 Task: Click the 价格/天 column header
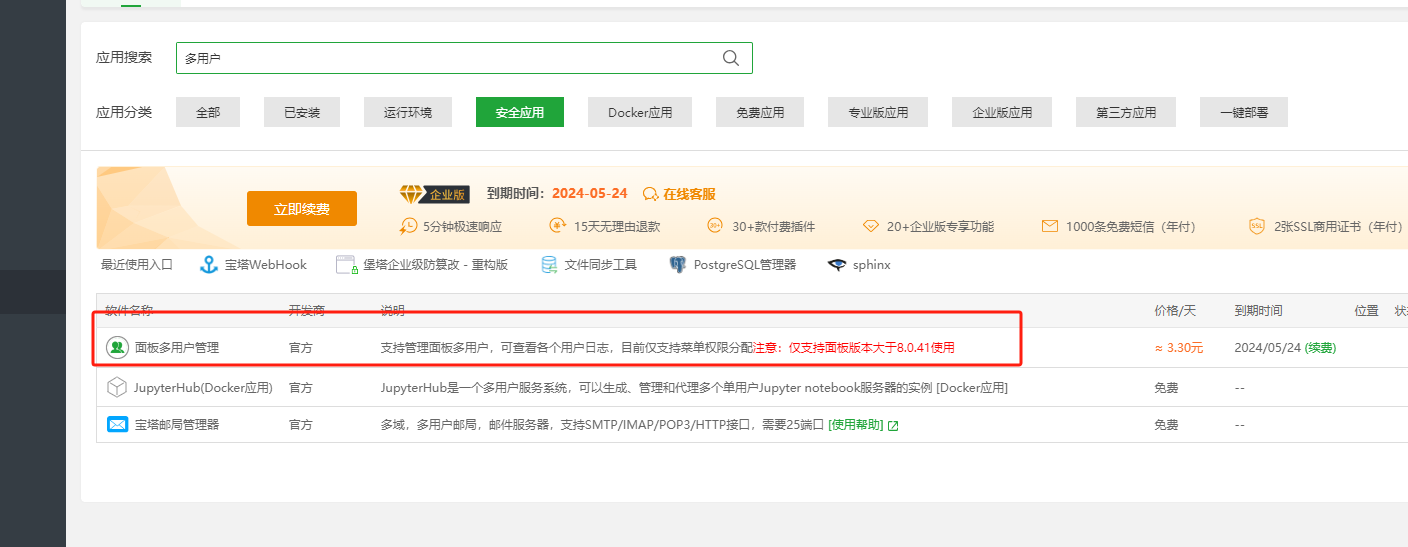pos(1173,311)
